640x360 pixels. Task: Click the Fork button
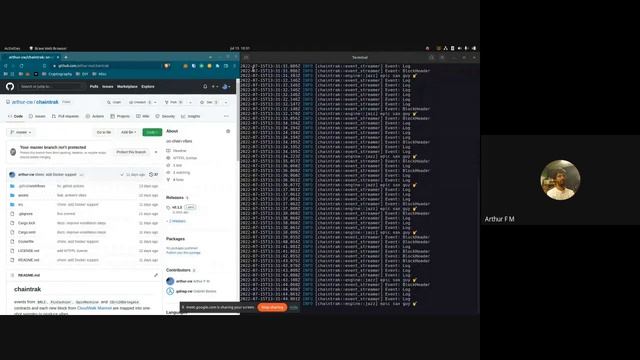173,102
